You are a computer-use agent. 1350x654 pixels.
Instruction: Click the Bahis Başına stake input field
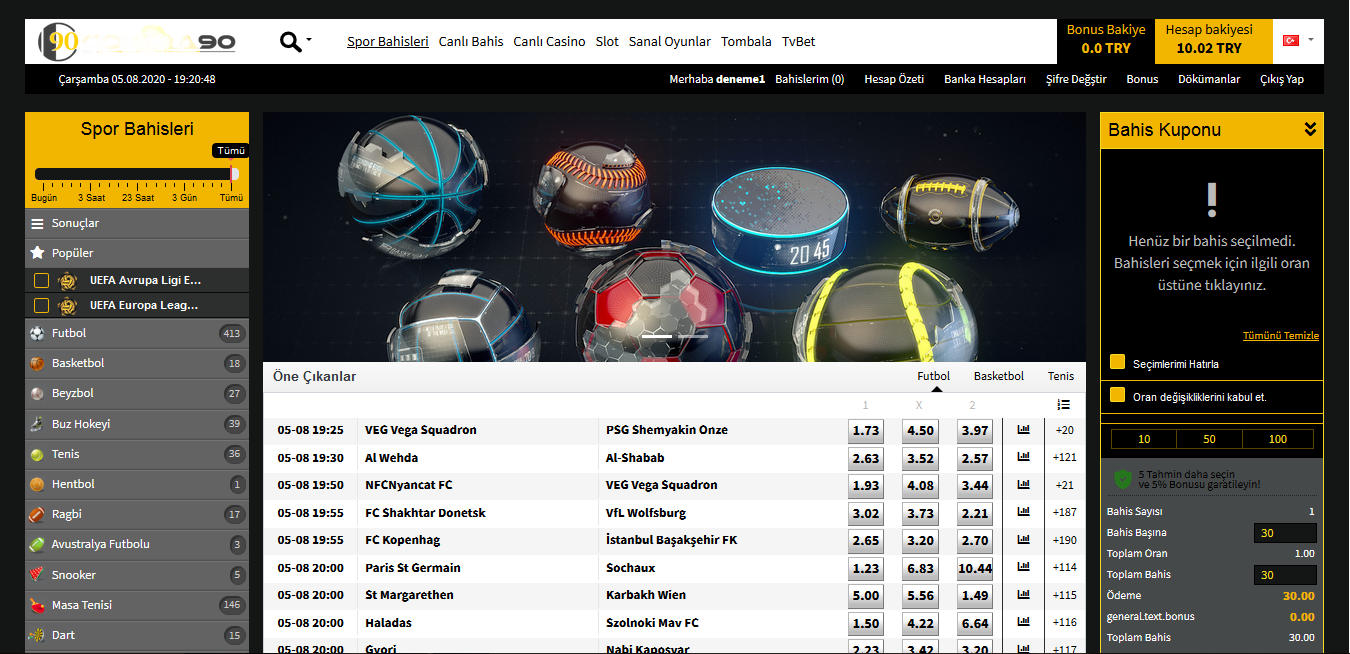tap(1284, 533)
